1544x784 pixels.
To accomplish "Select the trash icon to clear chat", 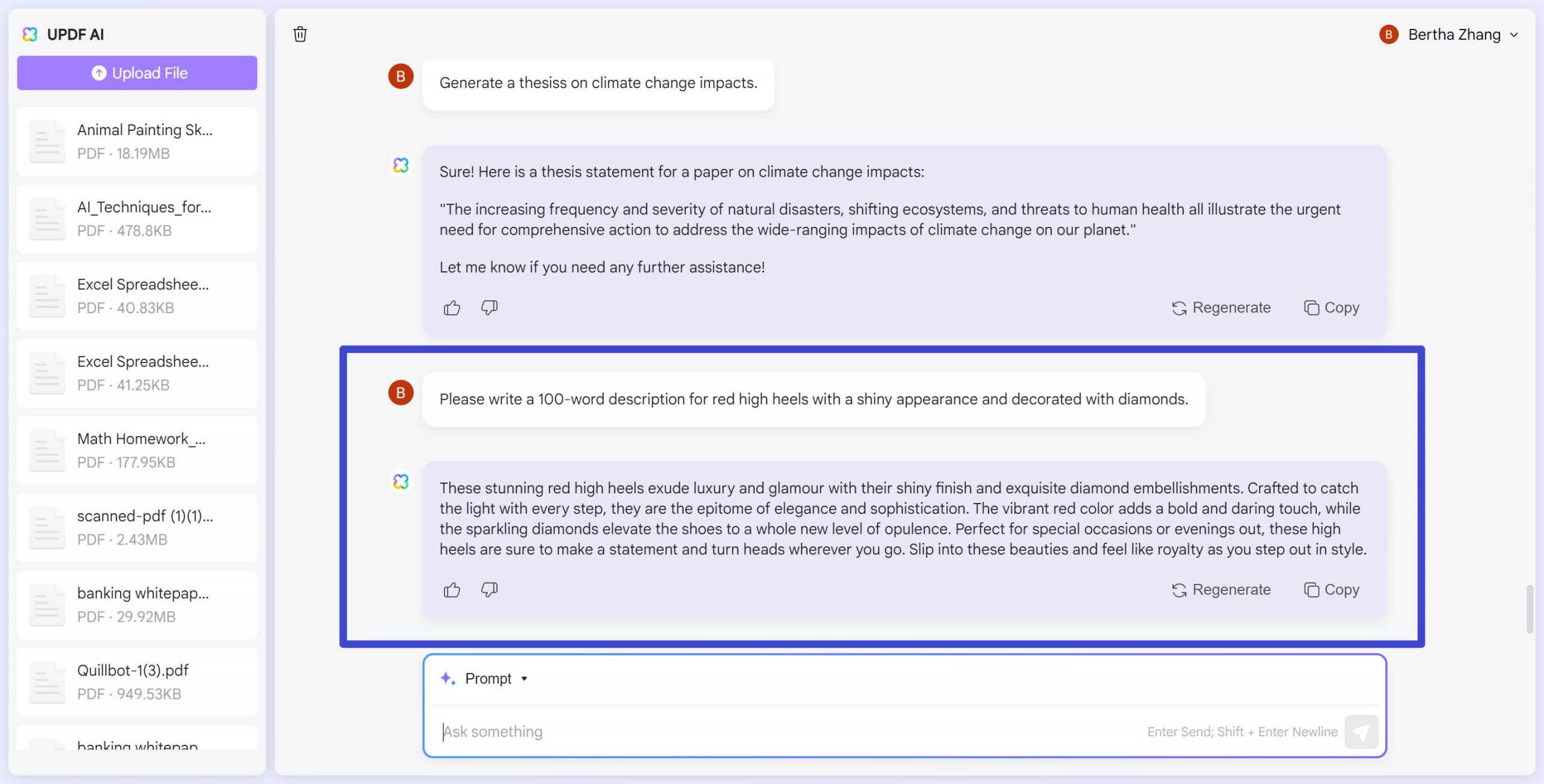I will pyautogui.click(x=300, y=34).
